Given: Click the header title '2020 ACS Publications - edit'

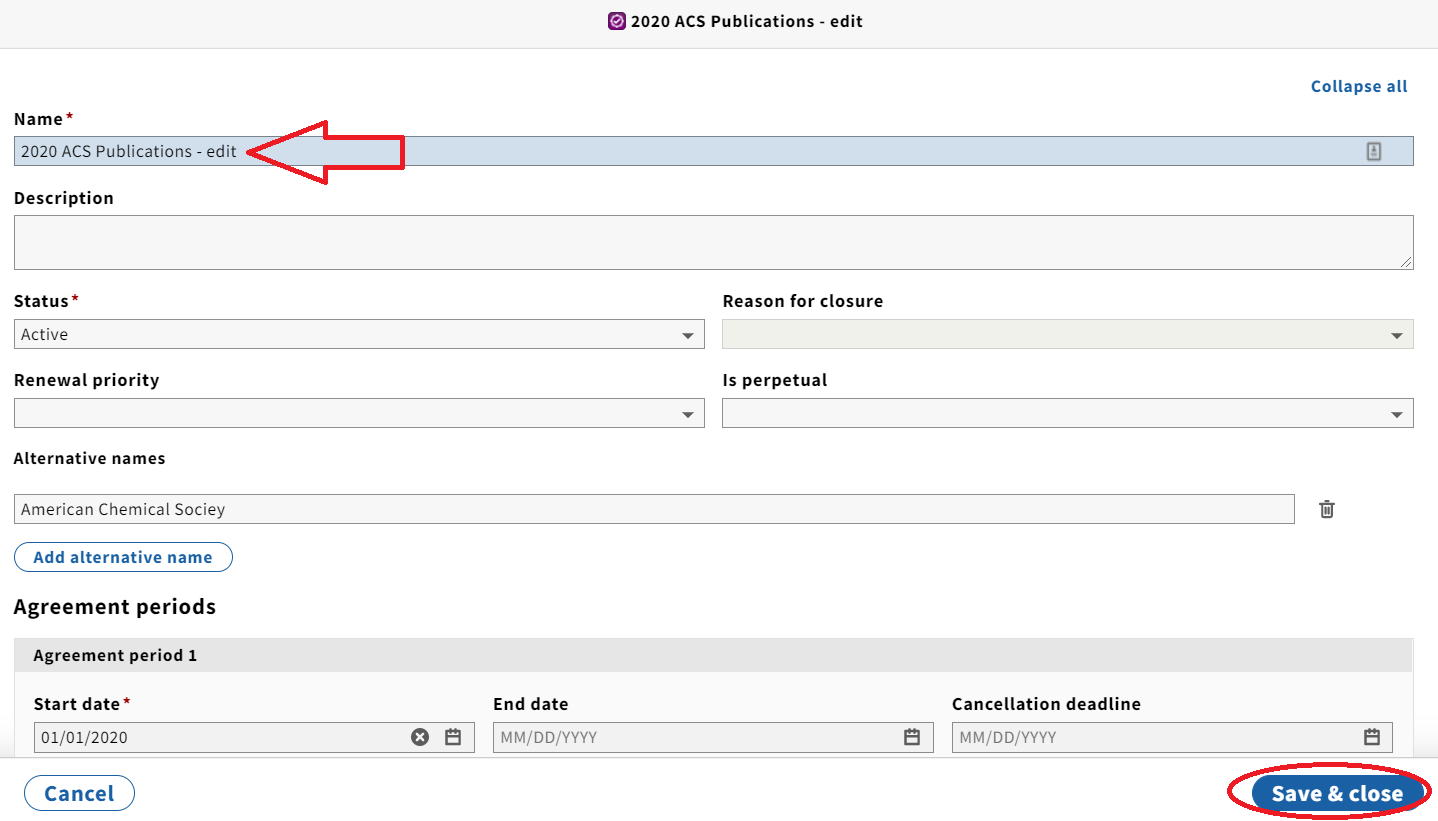Looking at the screenshot, I should click(746, 21).
